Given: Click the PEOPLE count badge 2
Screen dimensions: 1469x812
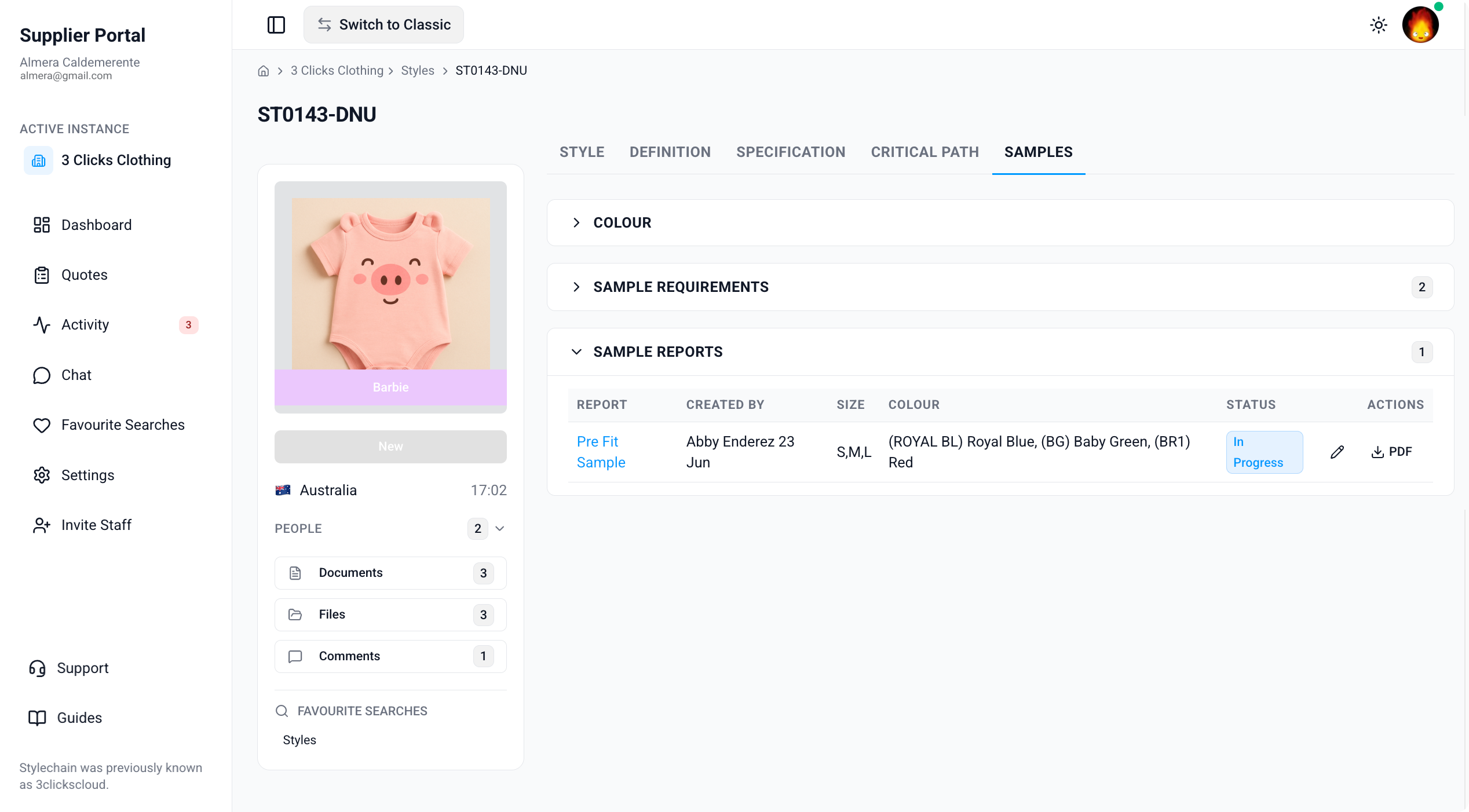Looking at the screenshot, I should (x=478, y=529).
